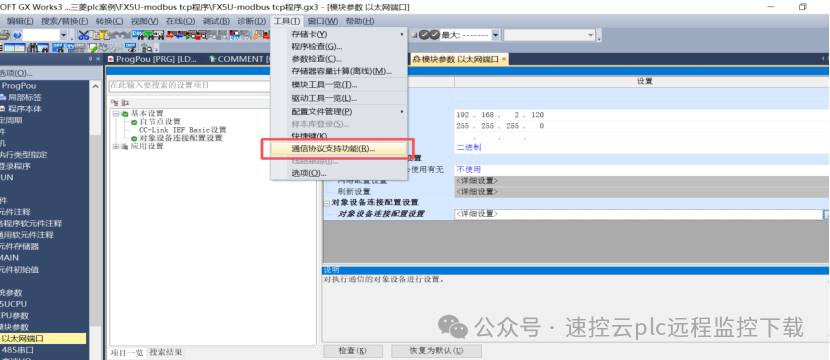The image size is (830, 360).
Task: Click the 工具(T) menu
Action: (287, 21)
